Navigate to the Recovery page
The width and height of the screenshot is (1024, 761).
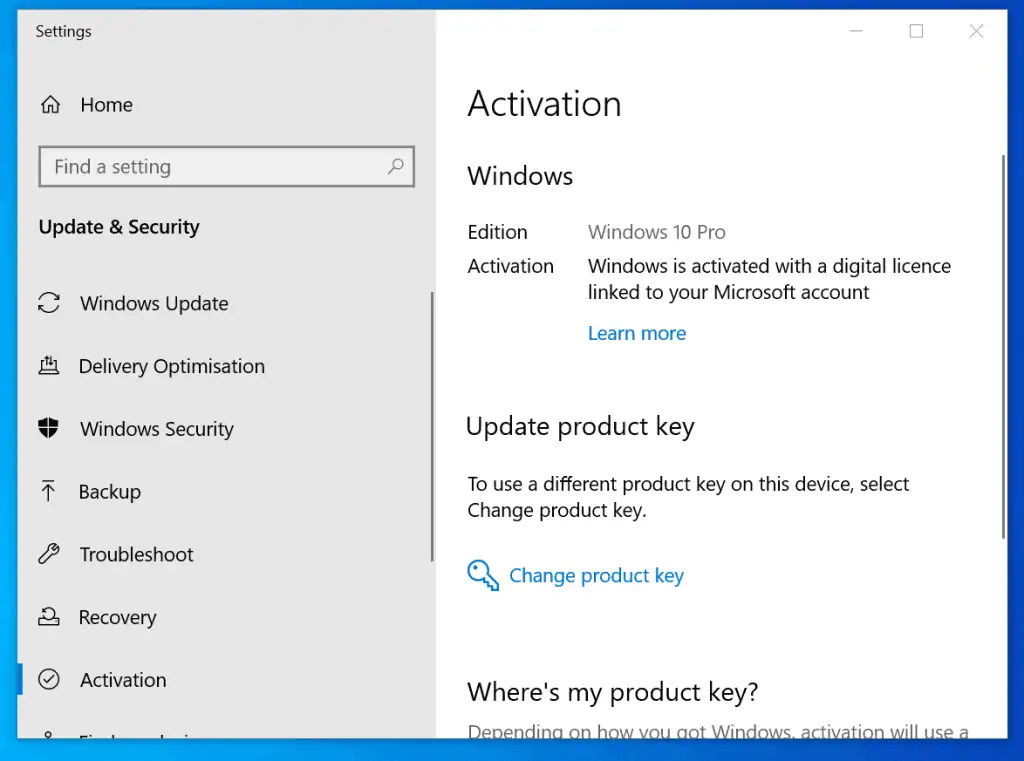[118, 617]
